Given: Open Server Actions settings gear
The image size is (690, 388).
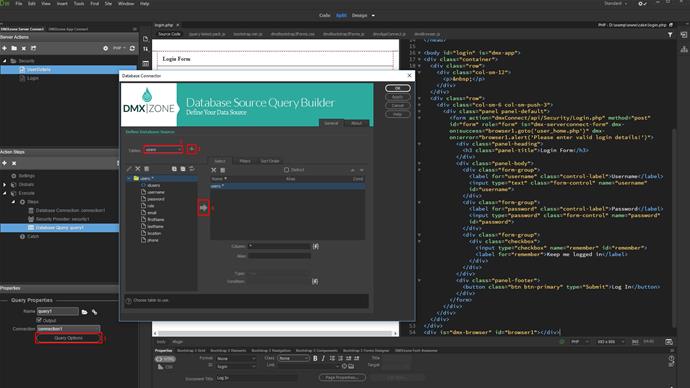Looking at the screenshot, I should click(x=106, y=48).
